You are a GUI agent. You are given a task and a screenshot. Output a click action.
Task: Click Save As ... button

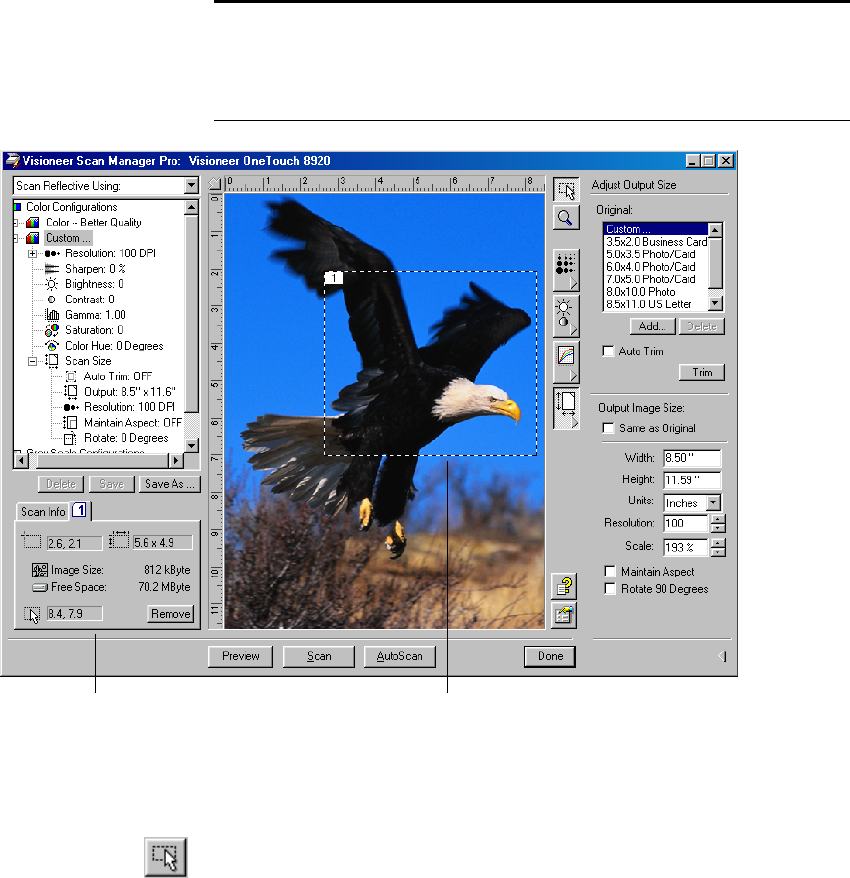click(169, 484)
